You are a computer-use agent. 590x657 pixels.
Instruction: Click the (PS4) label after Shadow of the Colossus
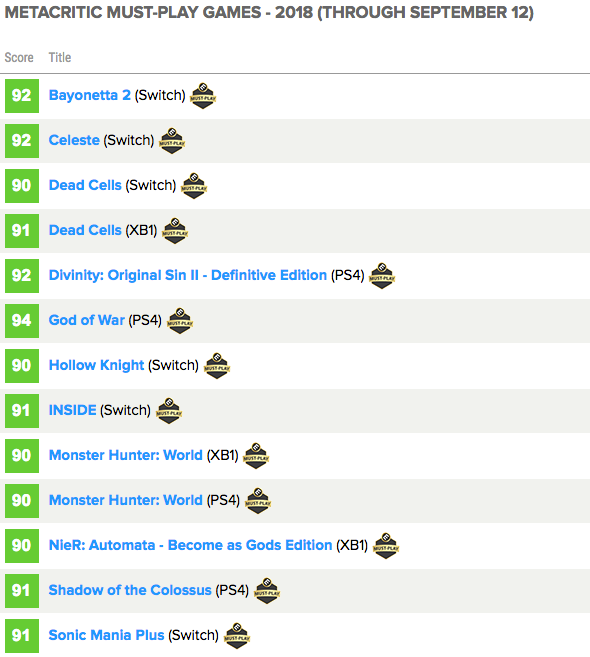click(x=232, y=590)
